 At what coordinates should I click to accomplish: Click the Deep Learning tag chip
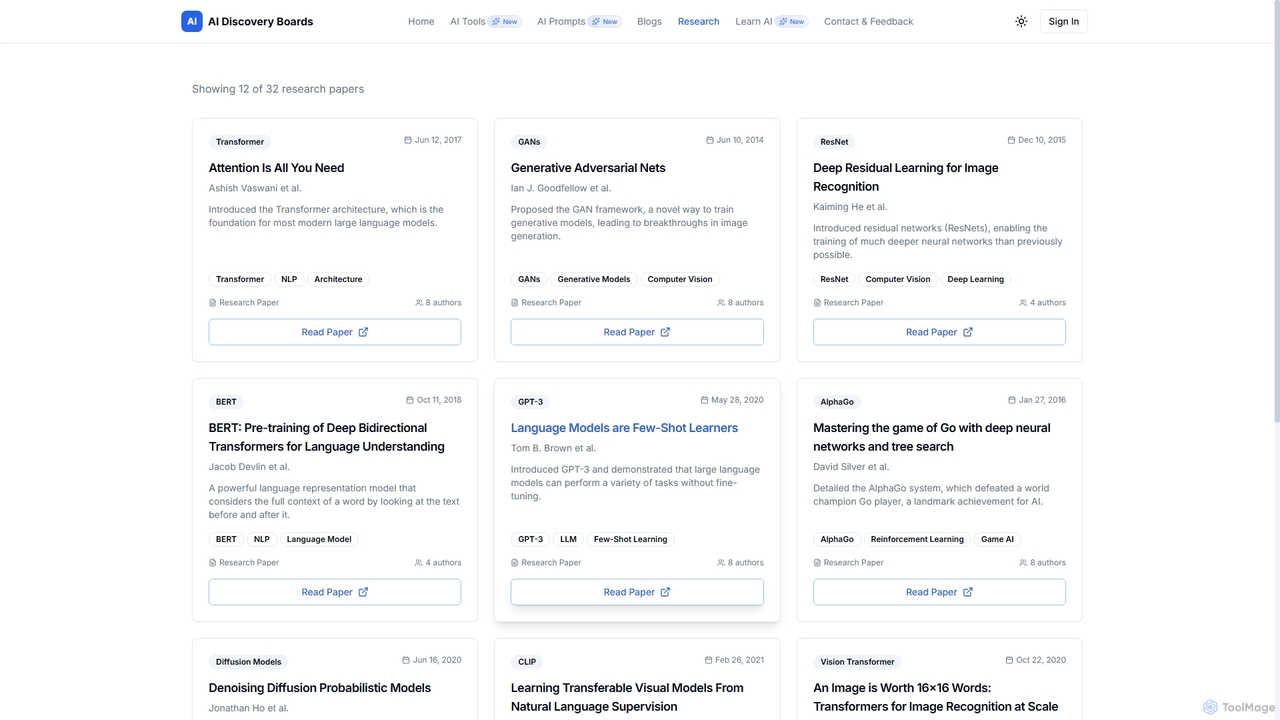pyautogui.click(x=975, y=279)
